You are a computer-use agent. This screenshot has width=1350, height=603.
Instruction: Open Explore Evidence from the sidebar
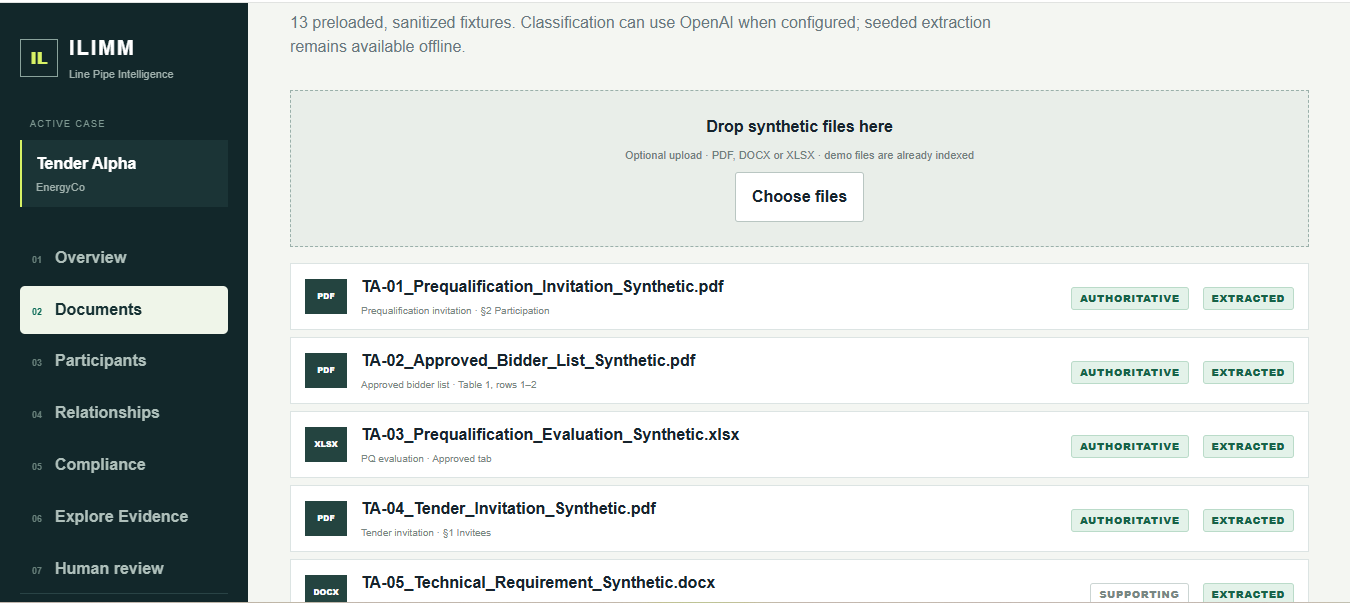click(x=124, y=517)
